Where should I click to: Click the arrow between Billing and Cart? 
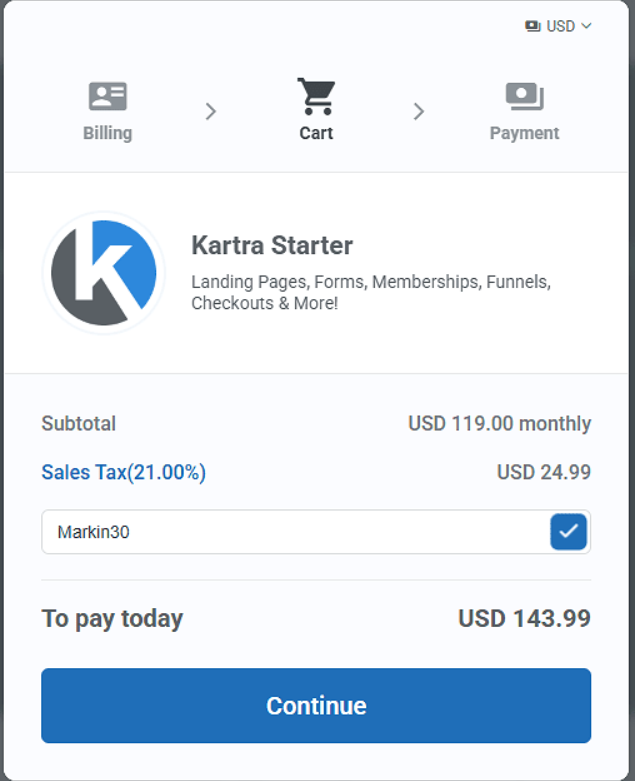coord(210,112)
